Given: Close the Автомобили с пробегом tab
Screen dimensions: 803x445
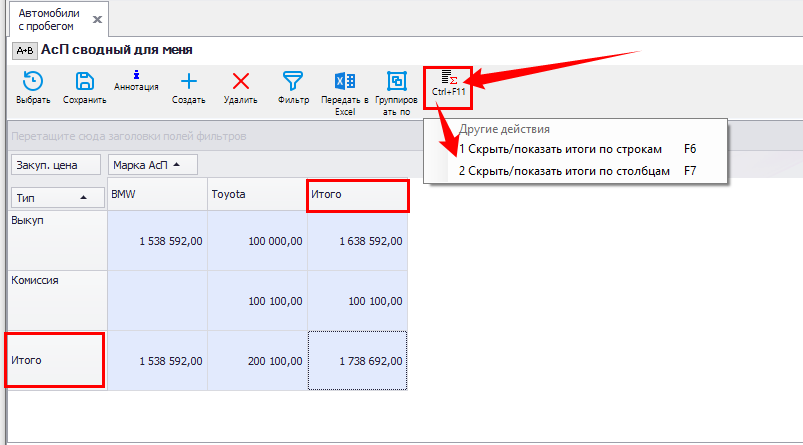Looking at the screenshot, I should [96, 19].
